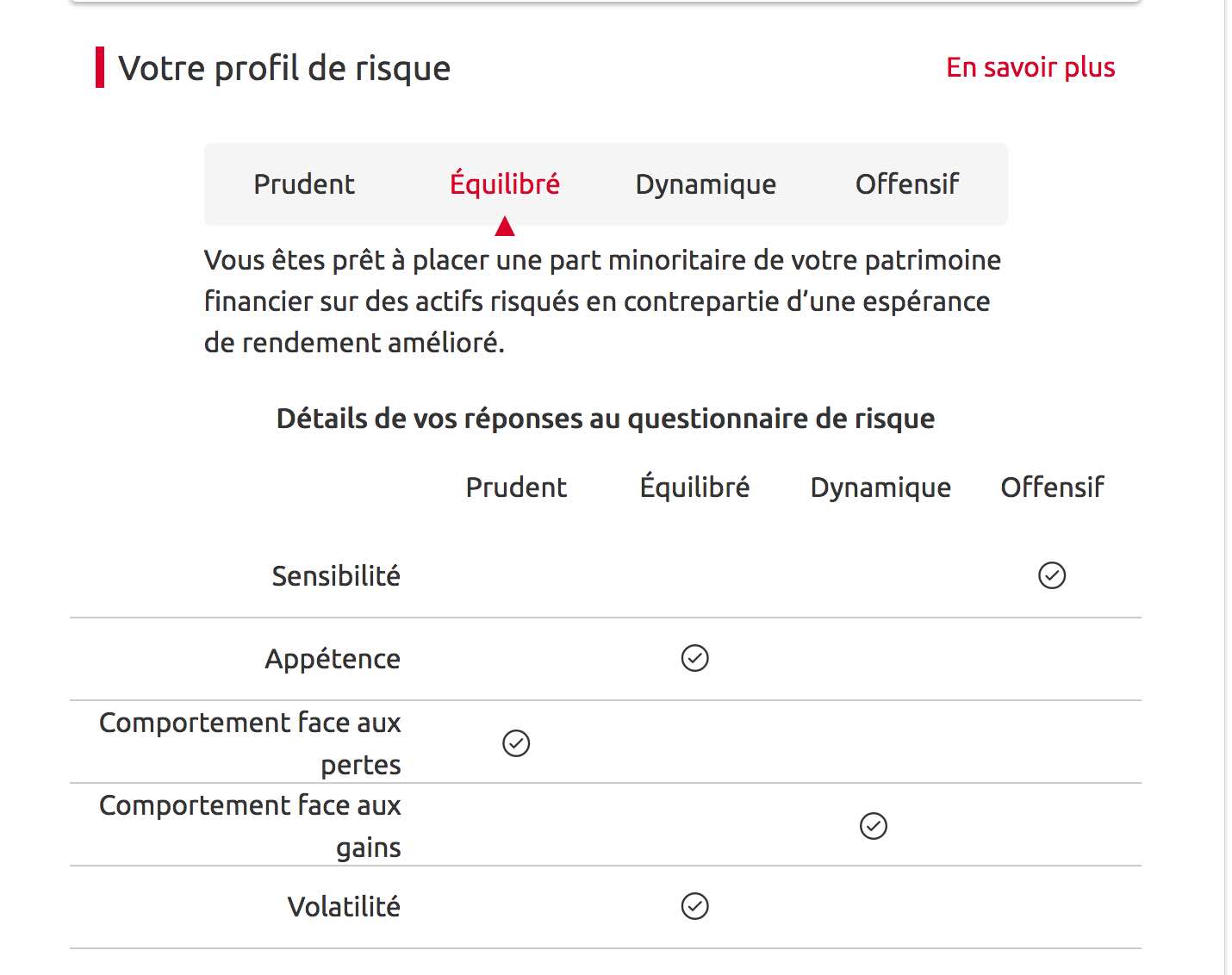This screenshot has width=1232, height=975.
Task: Click the Appétence row label
Action: click(333, 659)
